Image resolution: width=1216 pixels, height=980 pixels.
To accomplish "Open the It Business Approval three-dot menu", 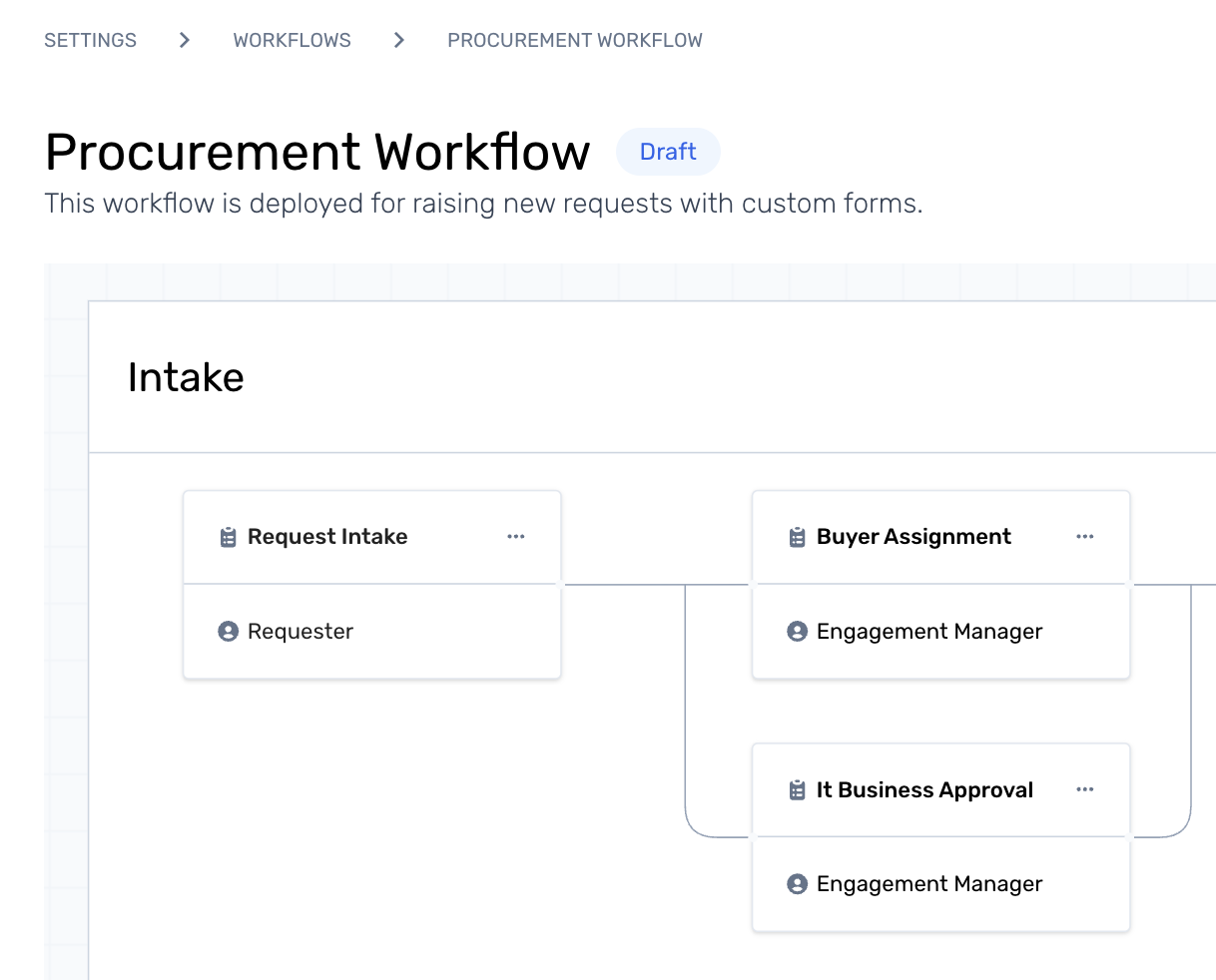I will (x=1085, y=789).
